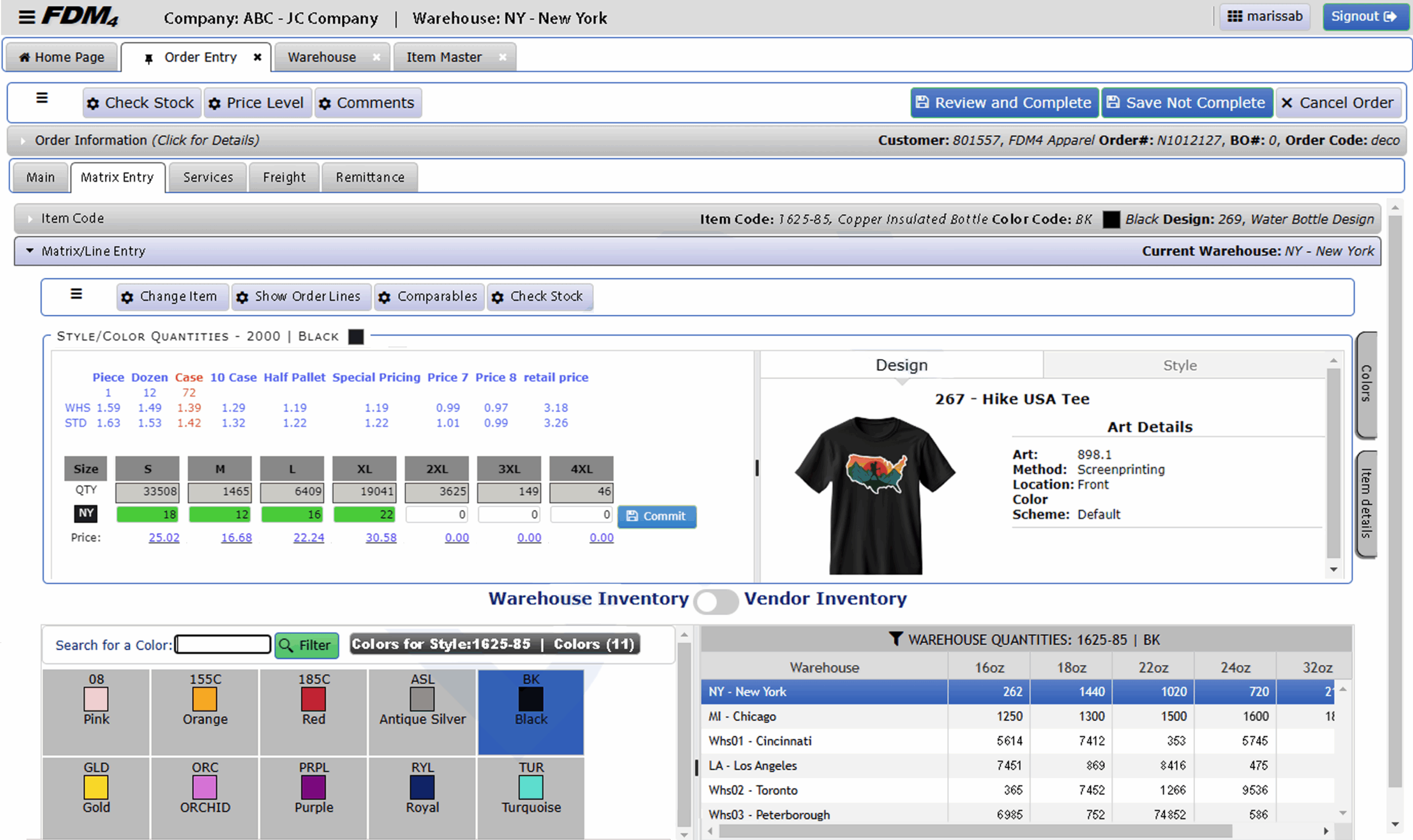
Task: Switch to the Freight tab
Action: coord(284,177)
